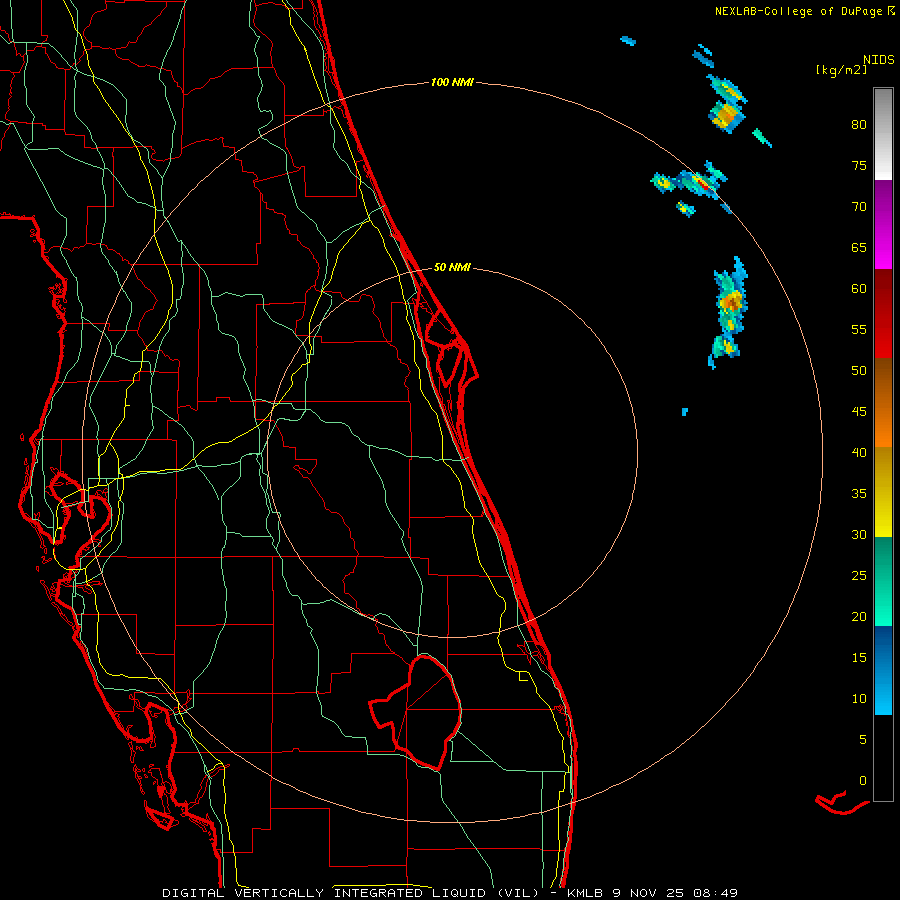This screenshot has width=900, height=900.
Task: Click the 80 value on the color scale
Action: 859,125
